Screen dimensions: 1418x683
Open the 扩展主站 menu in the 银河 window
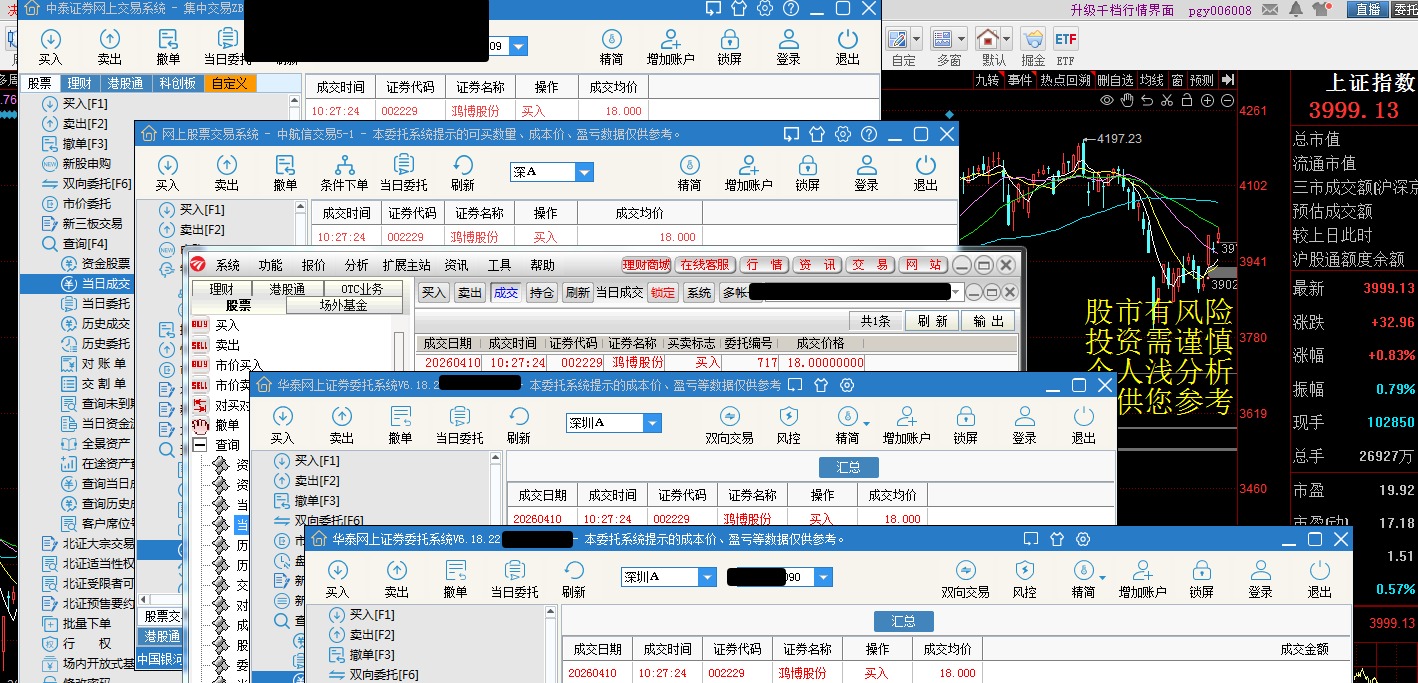406,265
